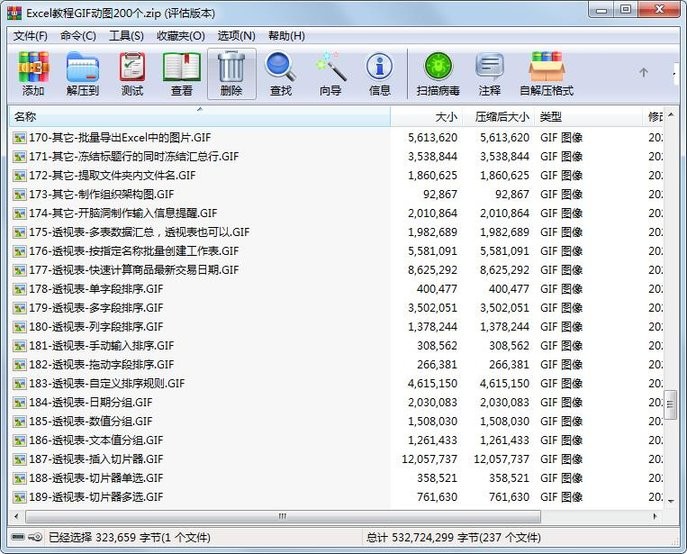Click GIF icon of file 178-透视表-单字段排序
This screenshot has height=554, width=687.
(x=19, y=289)
